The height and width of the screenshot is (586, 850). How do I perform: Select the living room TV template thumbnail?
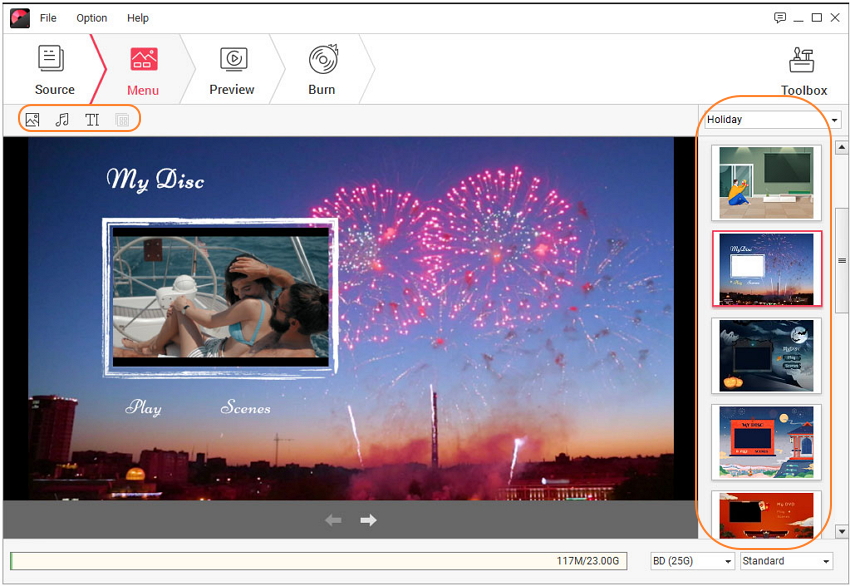[766, 182]
